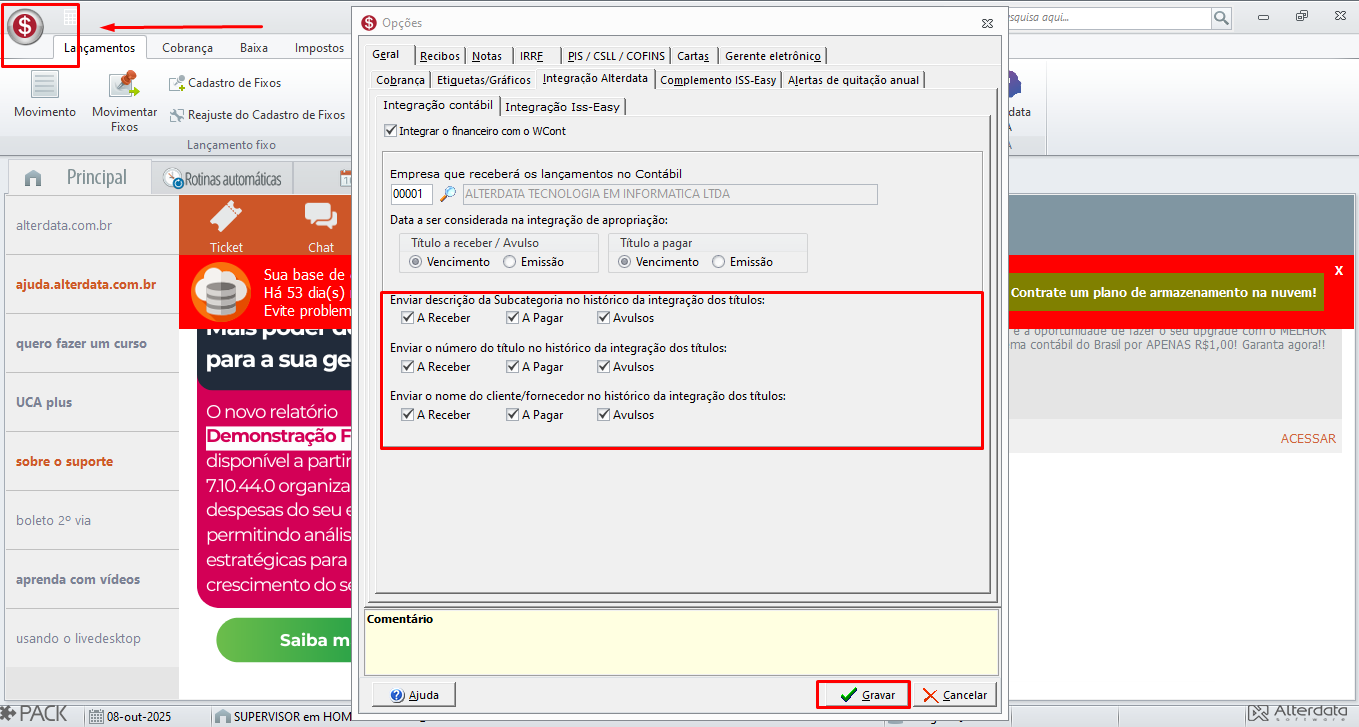Select the Integração Alterdata sub-tab
Image resolution: width=1359 pixels, height=727 pixels.
point(595,78)
